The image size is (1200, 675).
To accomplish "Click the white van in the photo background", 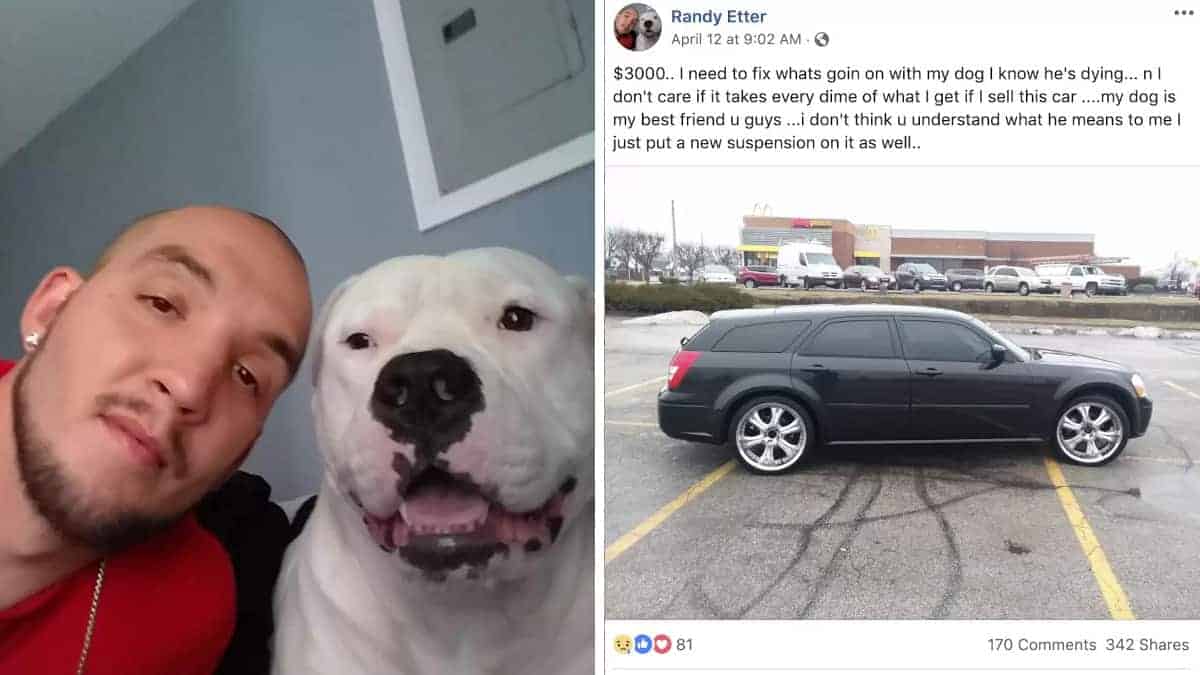I will click(x=809, y=265).
